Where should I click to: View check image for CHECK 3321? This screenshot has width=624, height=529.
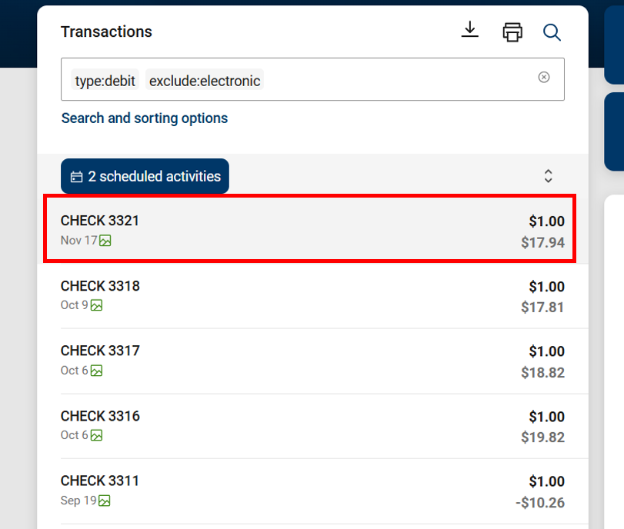click(106, 240)
